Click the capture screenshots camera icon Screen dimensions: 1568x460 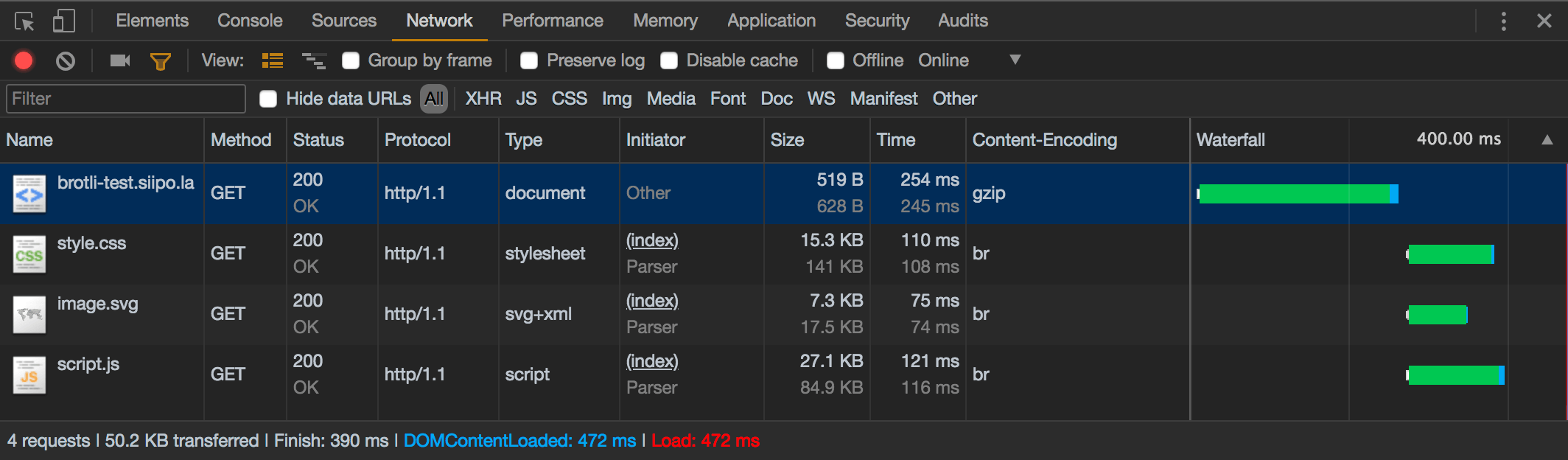point(119,60)
